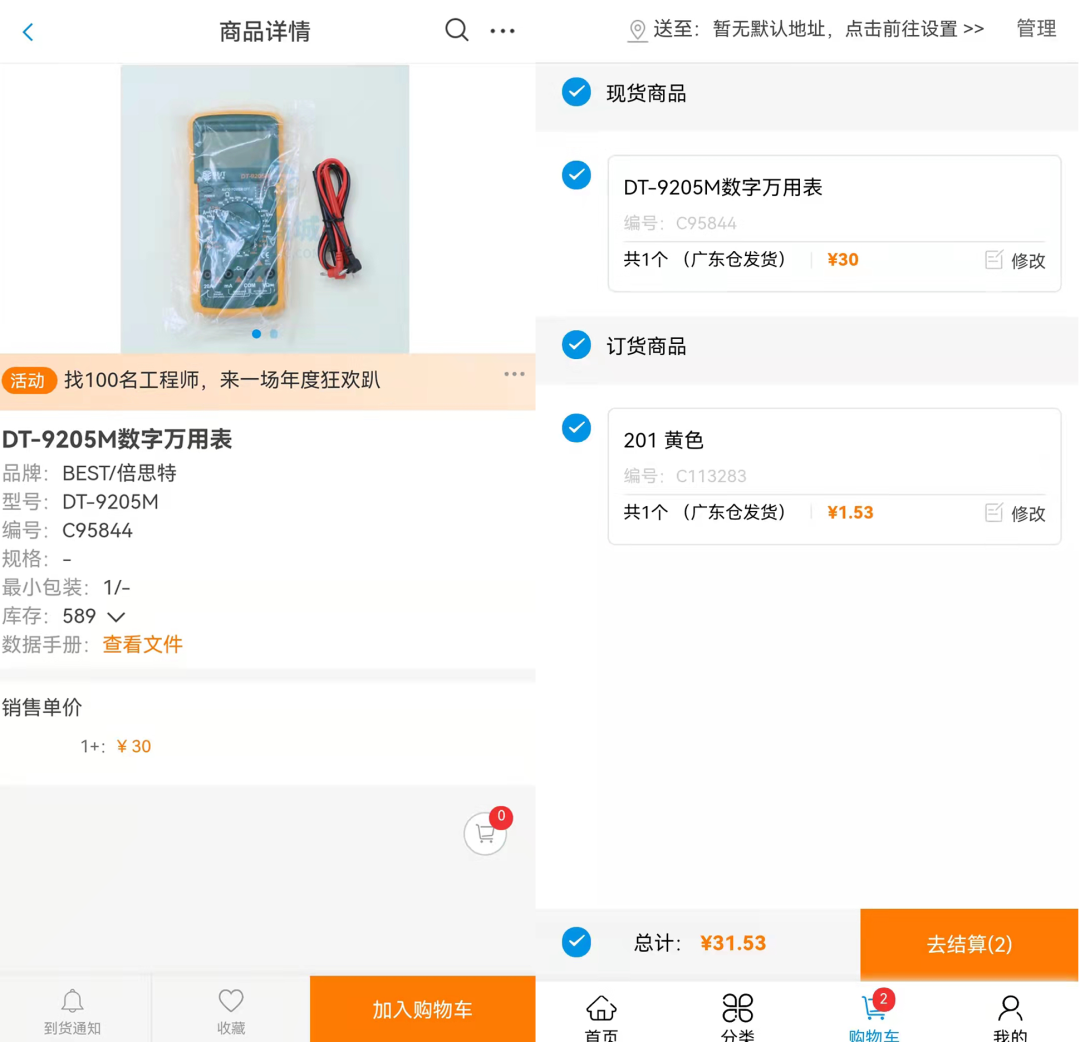Open the 活动 promotion banner text
Image resolution: width=1080 pixels, height=1042 pixels.
(x=222, y=380)
